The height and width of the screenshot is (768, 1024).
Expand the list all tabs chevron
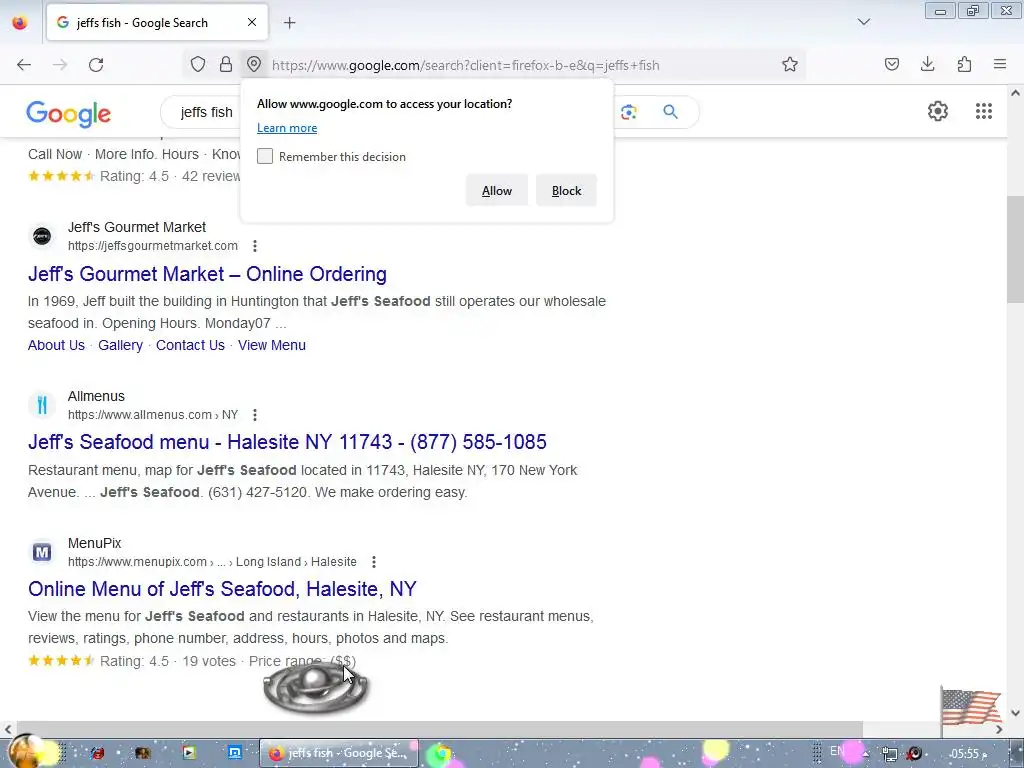863,22
